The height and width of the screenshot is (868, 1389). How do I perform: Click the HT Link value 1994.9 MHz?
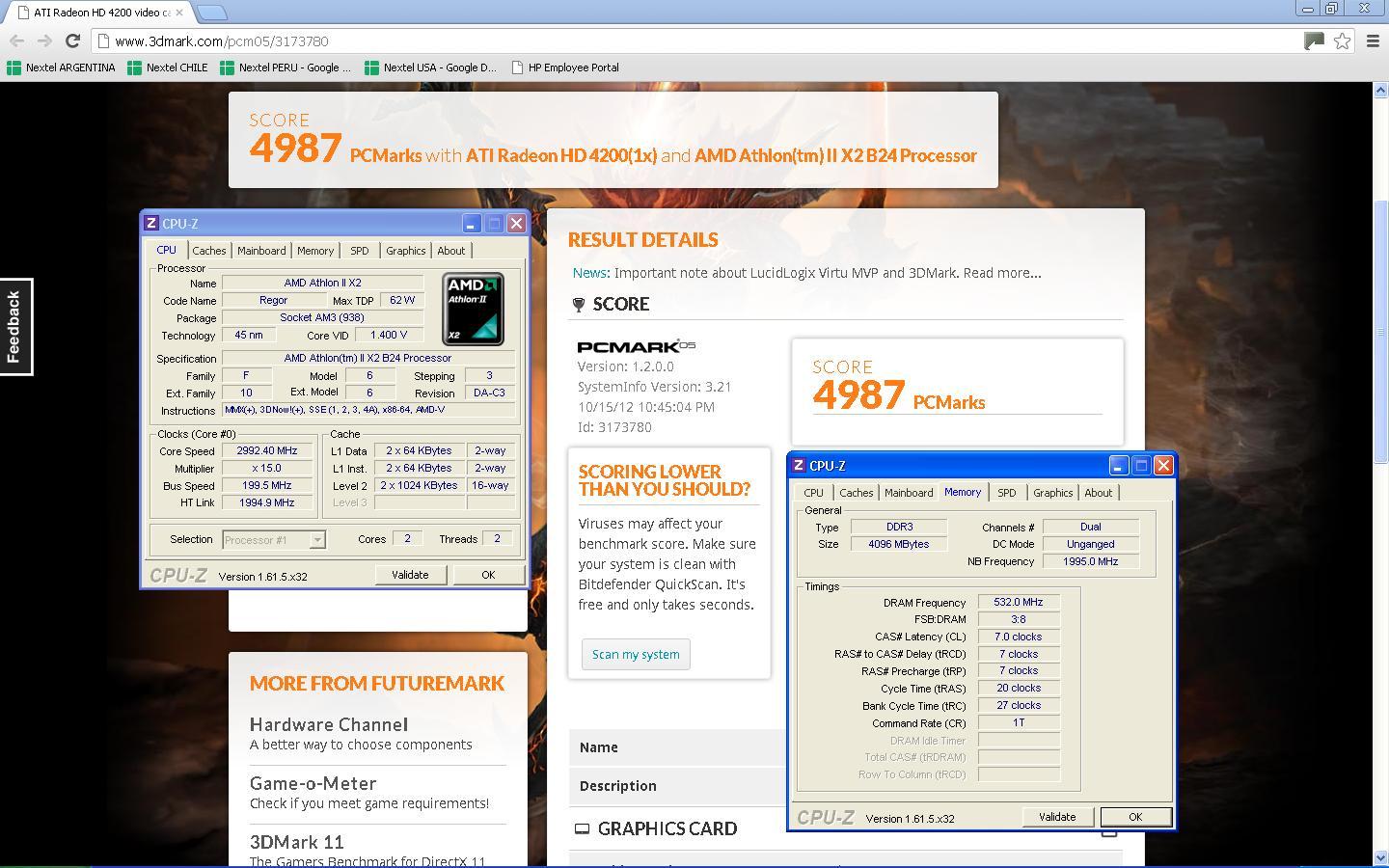coord(267,502)
